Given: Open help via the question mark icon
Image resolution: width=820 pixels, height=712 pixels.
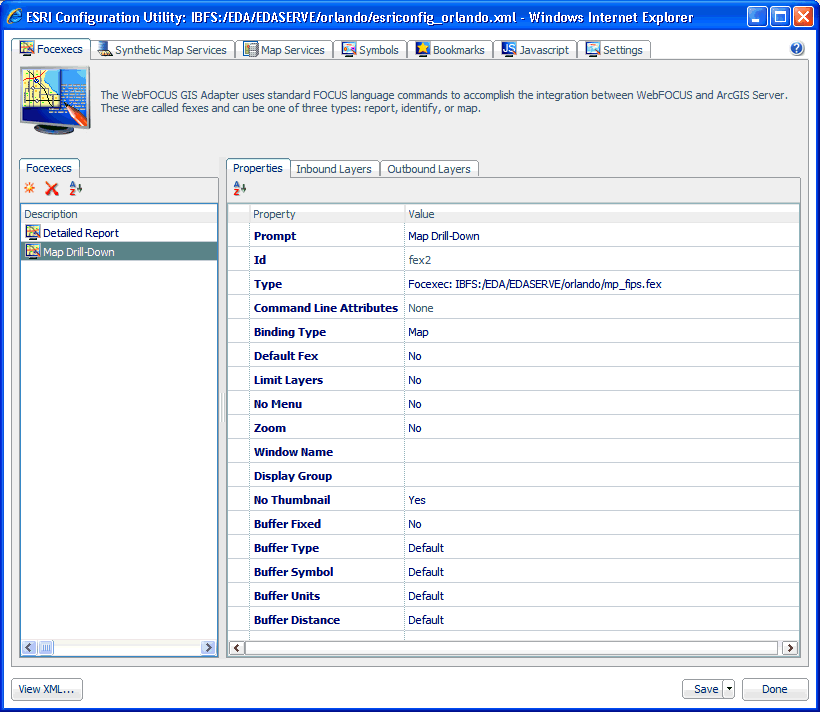Looking at the screenshot, I should point(796,49).
